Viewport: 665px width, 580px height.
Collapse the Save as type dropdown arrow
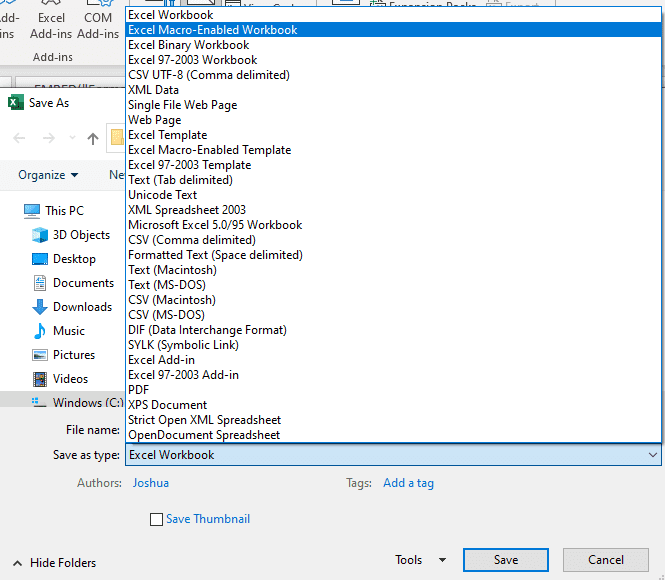pos(652,455)
